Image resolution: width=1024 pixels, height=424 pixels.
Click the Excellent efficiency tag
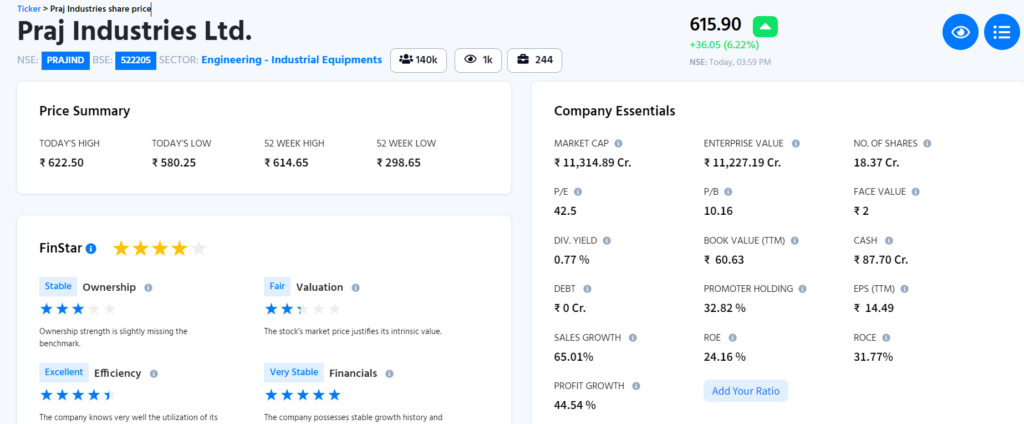(63, 372)
